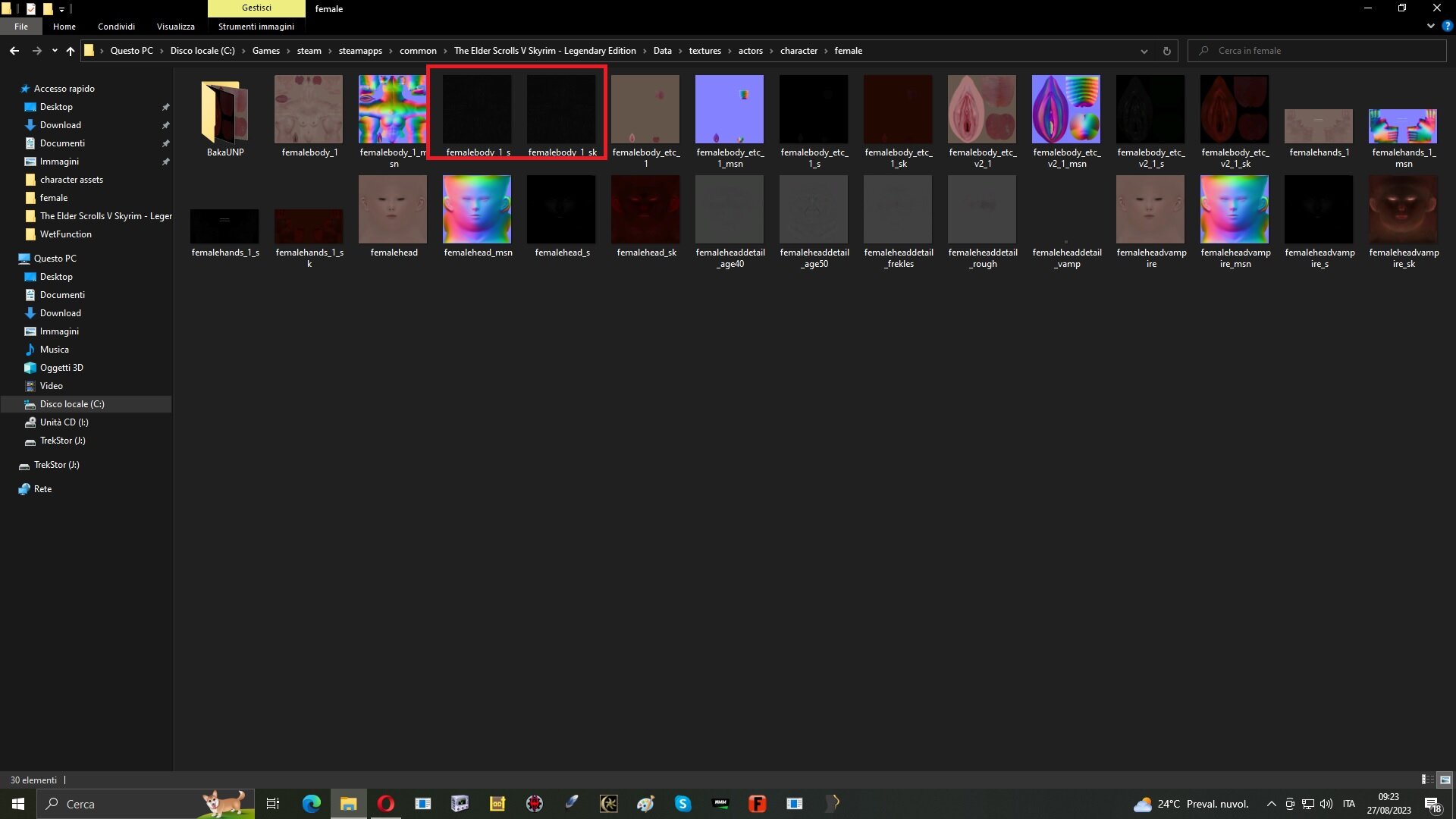The height and width of the screenshot is (819, 1456).
Task: Open the Skype taskbar icon
Action: (x=682, y=804)
